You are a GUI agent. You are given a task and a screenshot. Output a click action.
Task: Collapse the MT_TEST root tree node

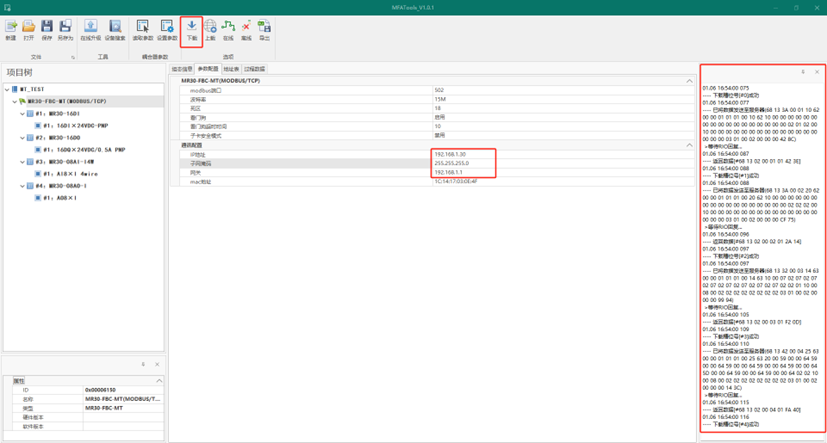click(7, 89)
